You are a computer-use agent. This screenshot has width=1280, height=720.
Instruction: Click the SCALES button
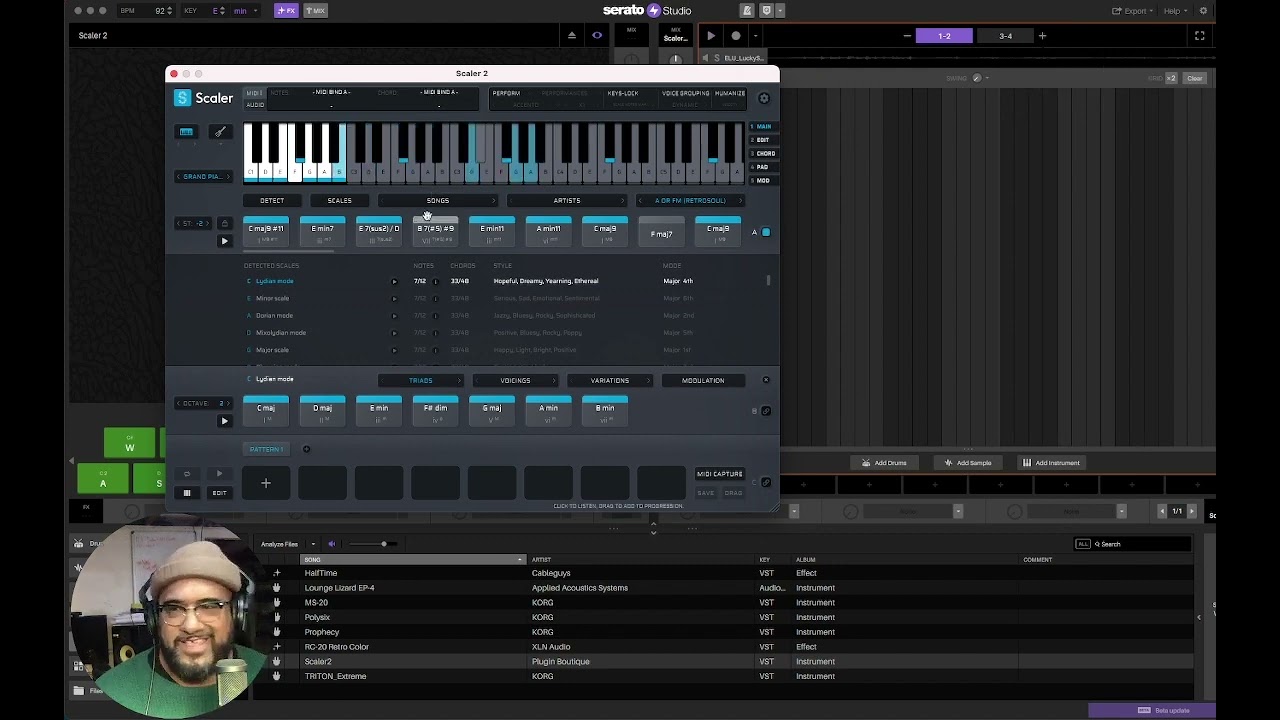tap(340, 201)
